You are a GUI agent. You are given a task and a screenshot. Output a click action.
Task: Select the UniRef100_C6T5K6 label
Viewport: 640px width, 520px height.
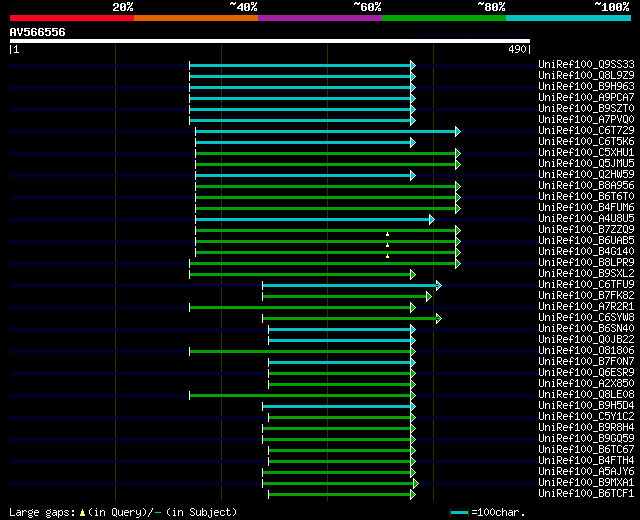click(586, 141)
